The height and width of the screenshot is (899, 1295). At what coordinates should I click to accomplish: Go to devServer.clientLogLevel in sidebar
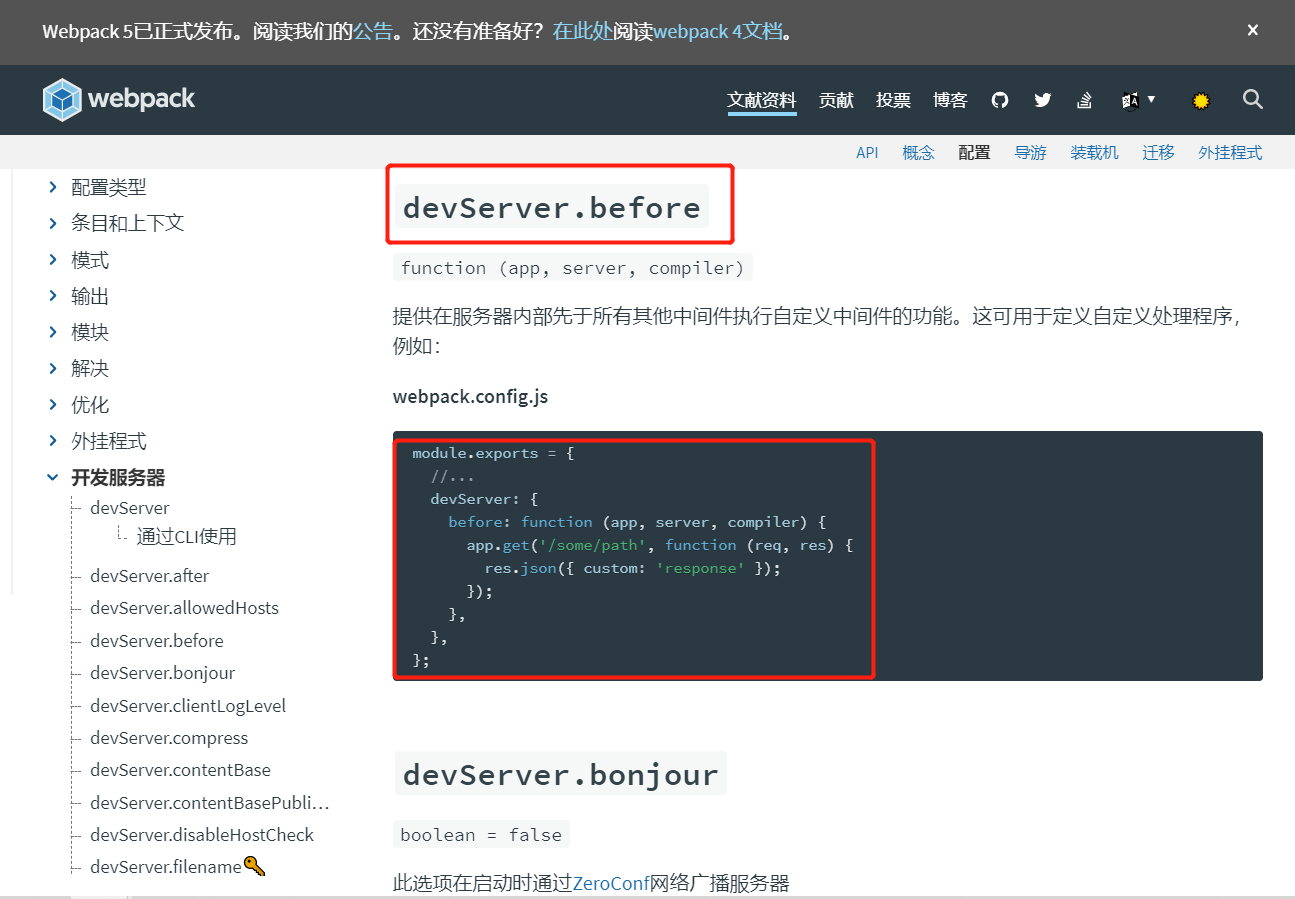pyautogui.click(x=188, y=706)
